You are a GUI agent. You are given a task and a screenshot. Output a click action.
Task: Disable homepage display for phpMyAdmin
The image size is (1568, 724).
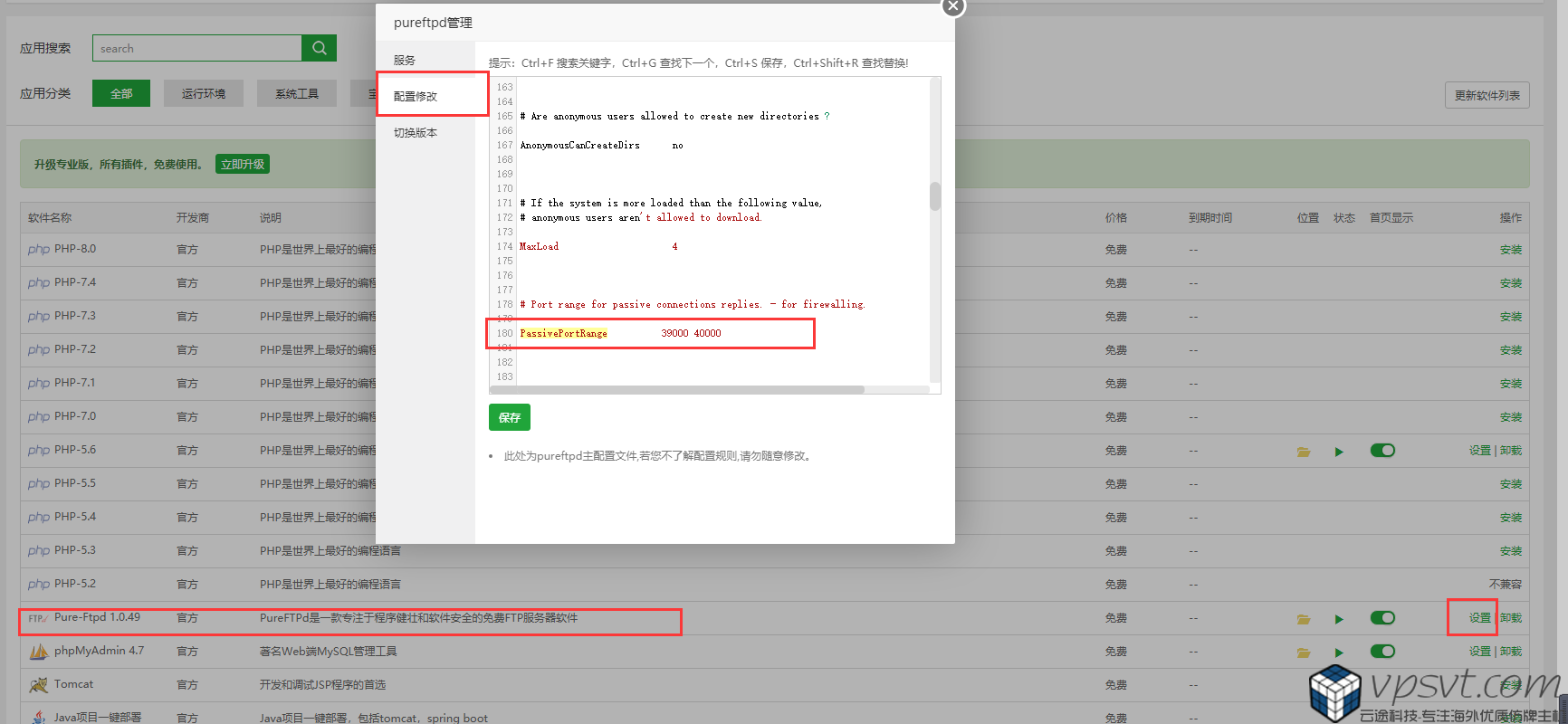pos(1382,652)
